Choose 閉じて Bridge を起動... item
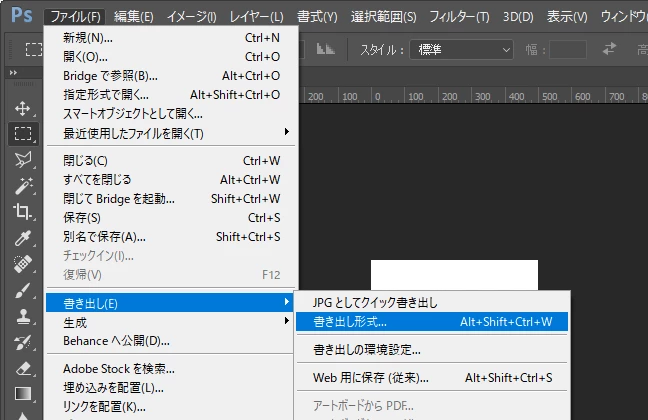The image size is (648, 420). point(171,198)
